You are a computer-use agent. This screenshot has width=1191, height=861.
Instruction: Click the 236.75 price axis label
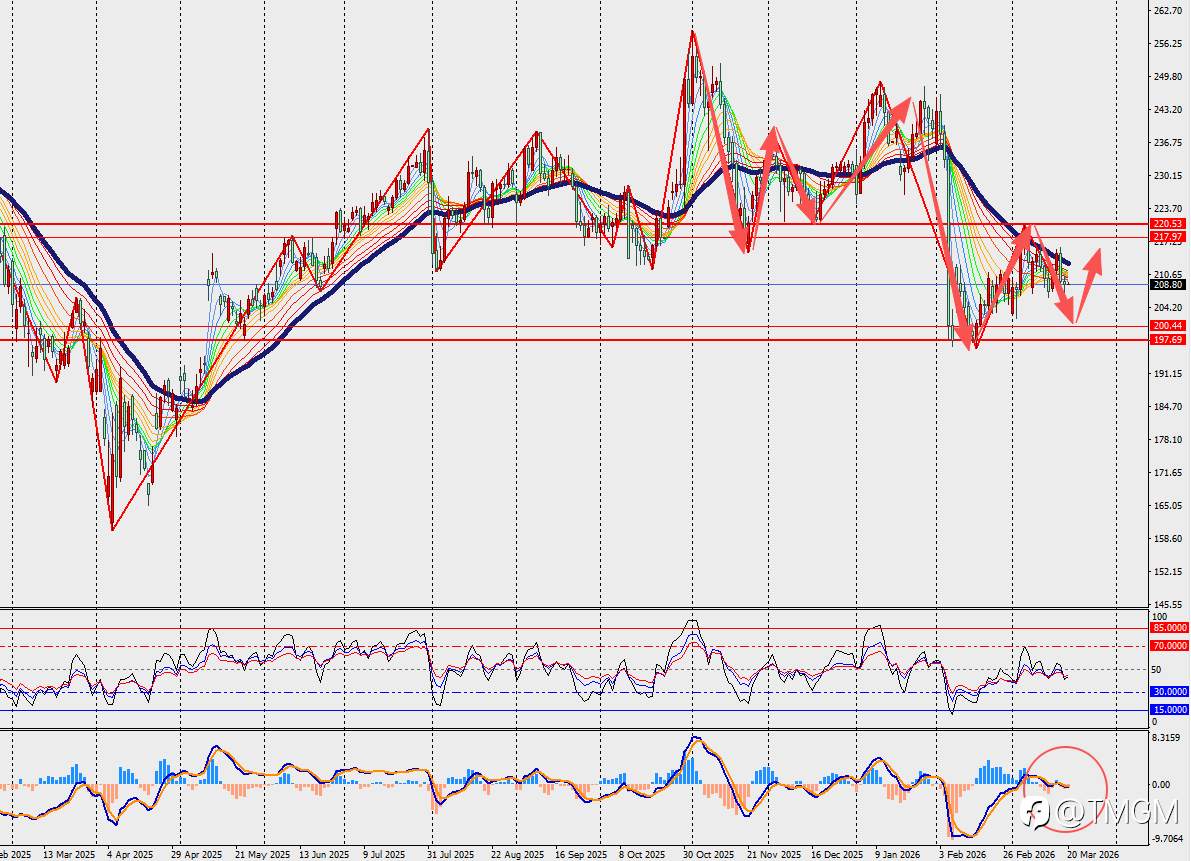1167,143
